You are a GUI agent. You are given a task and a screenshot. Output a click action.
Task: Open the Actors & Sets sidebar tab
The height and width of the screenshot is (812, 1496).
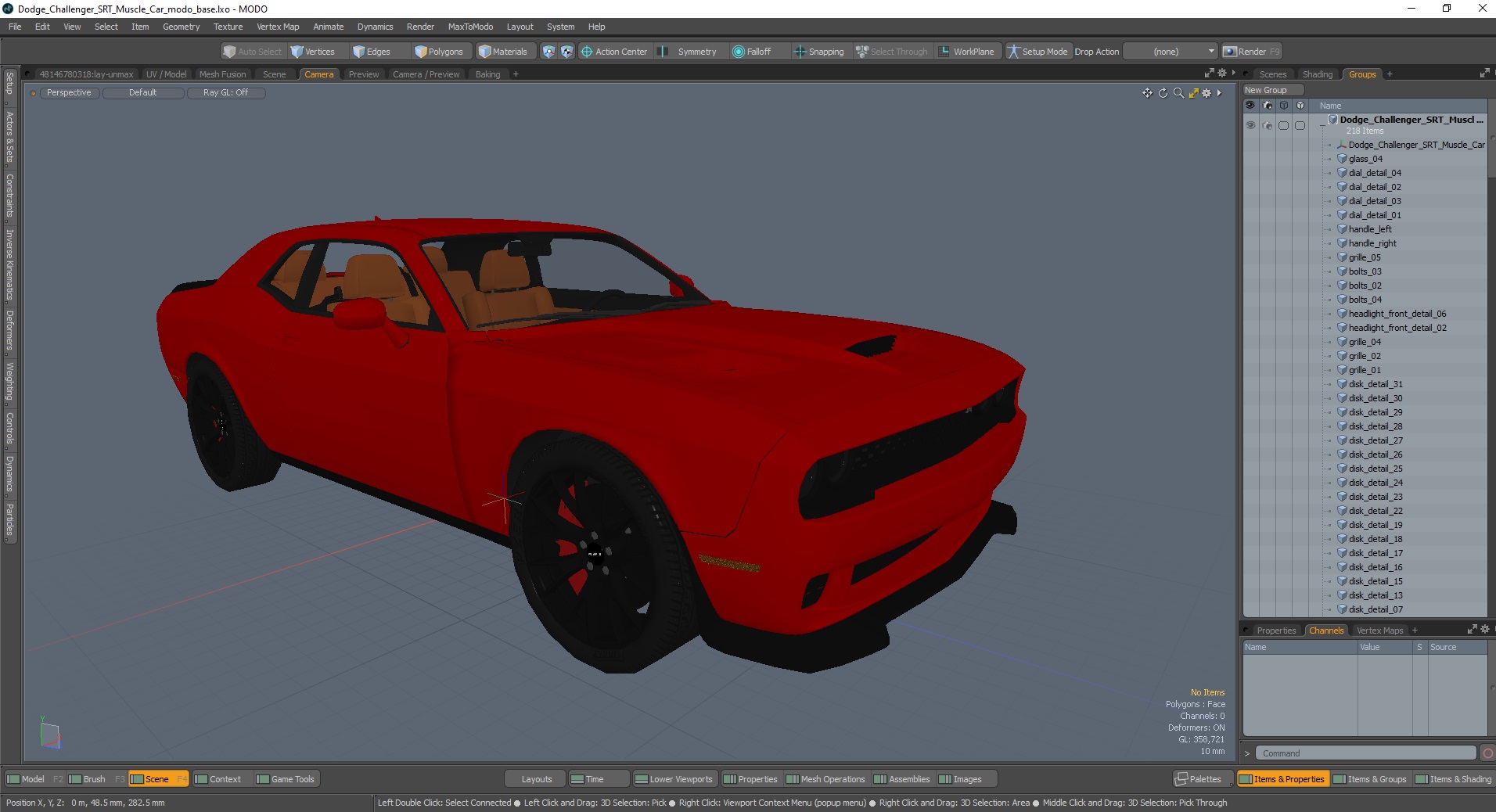pos(9,137)
